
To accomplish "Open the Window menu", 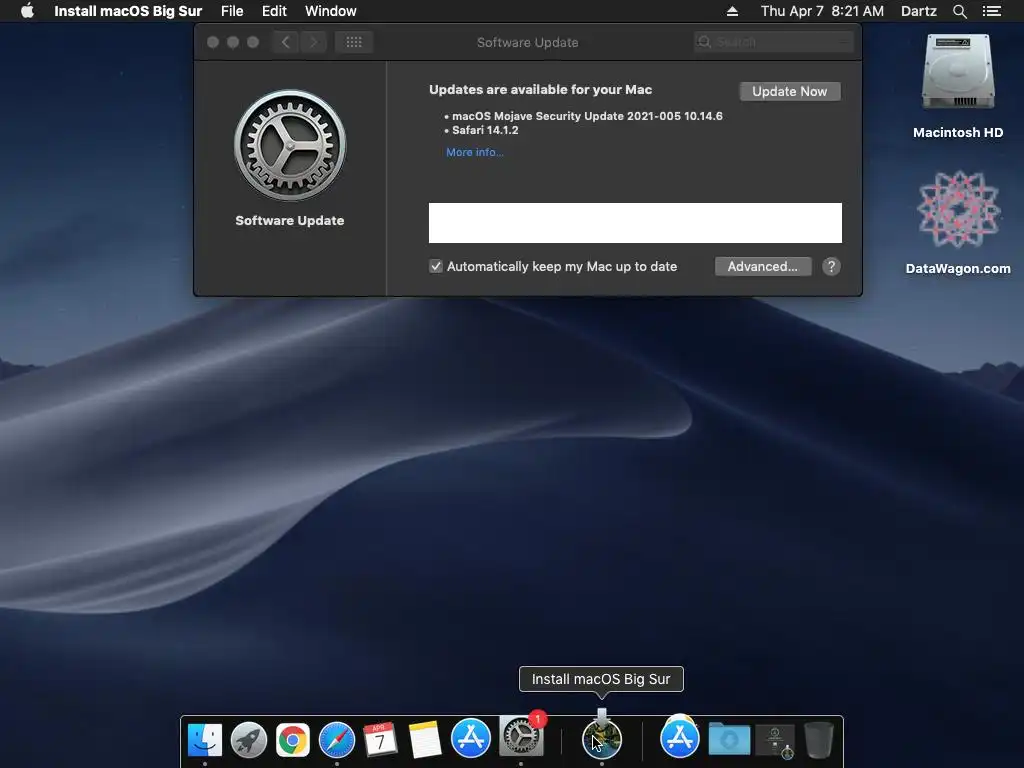I will [330, 11].
